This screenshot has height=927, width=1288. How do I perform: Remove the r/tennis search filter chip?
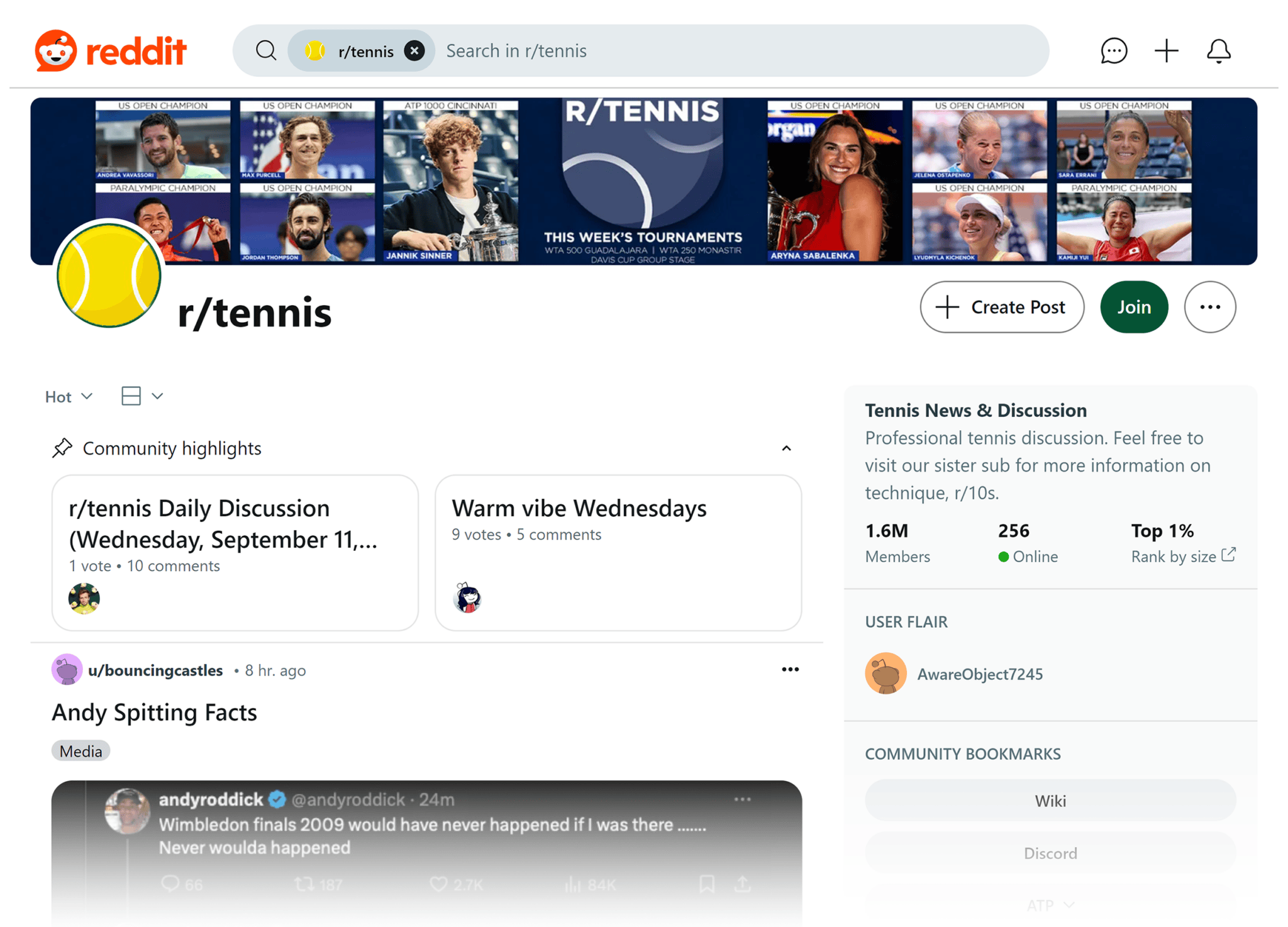click(x=414, y=50)
